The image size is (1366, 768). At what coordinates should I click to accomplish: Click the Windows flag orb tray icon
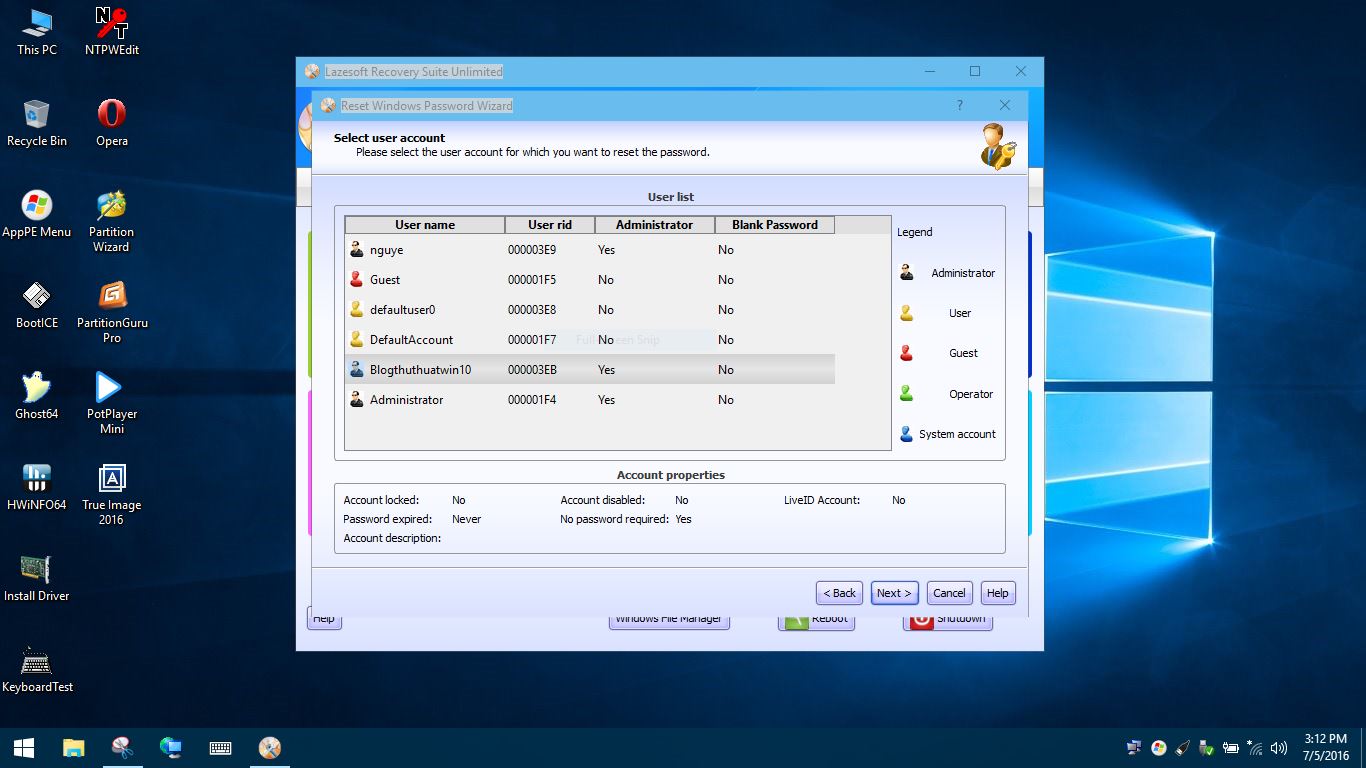click(1159, 748)
